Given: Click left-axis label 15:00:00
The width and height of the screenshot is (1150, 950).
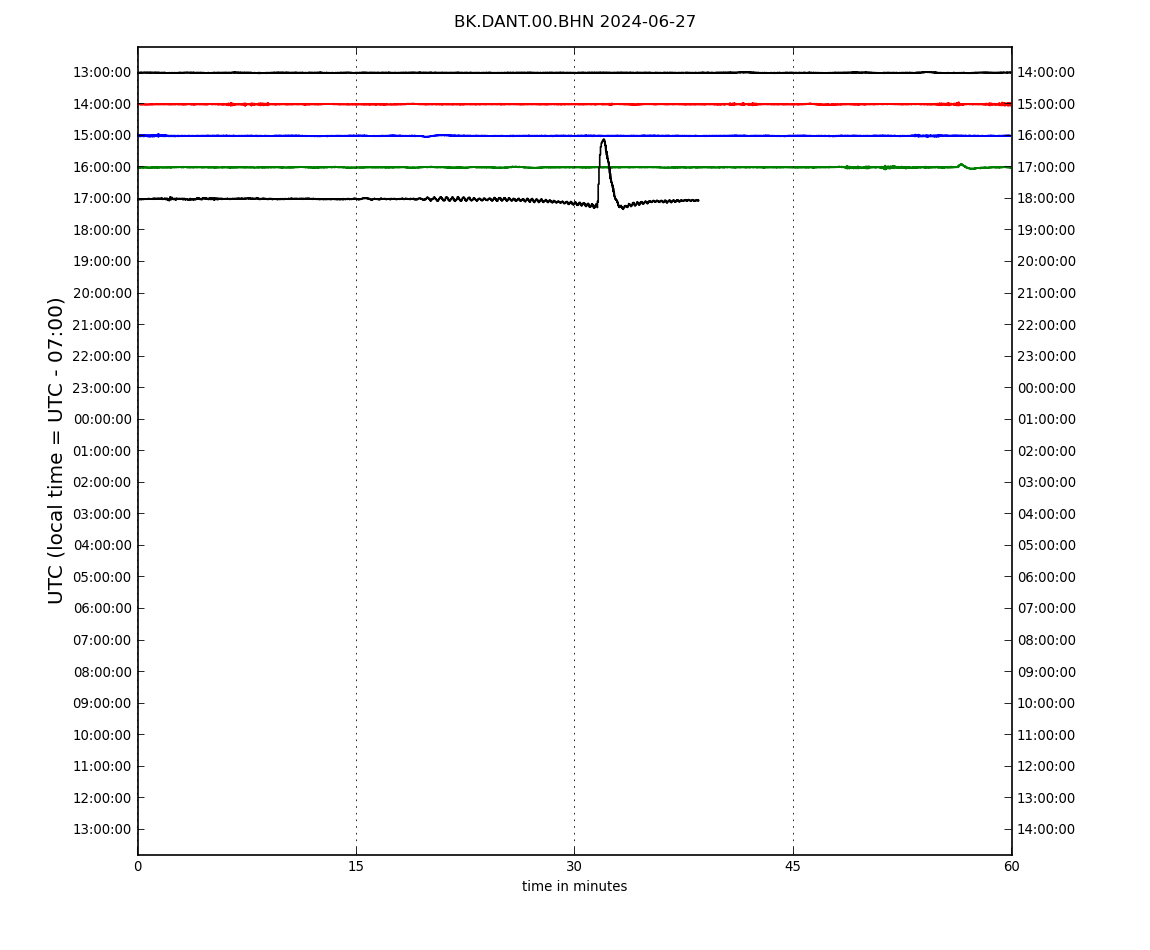Looking at the screenshot, I should (x=102, y=136).
